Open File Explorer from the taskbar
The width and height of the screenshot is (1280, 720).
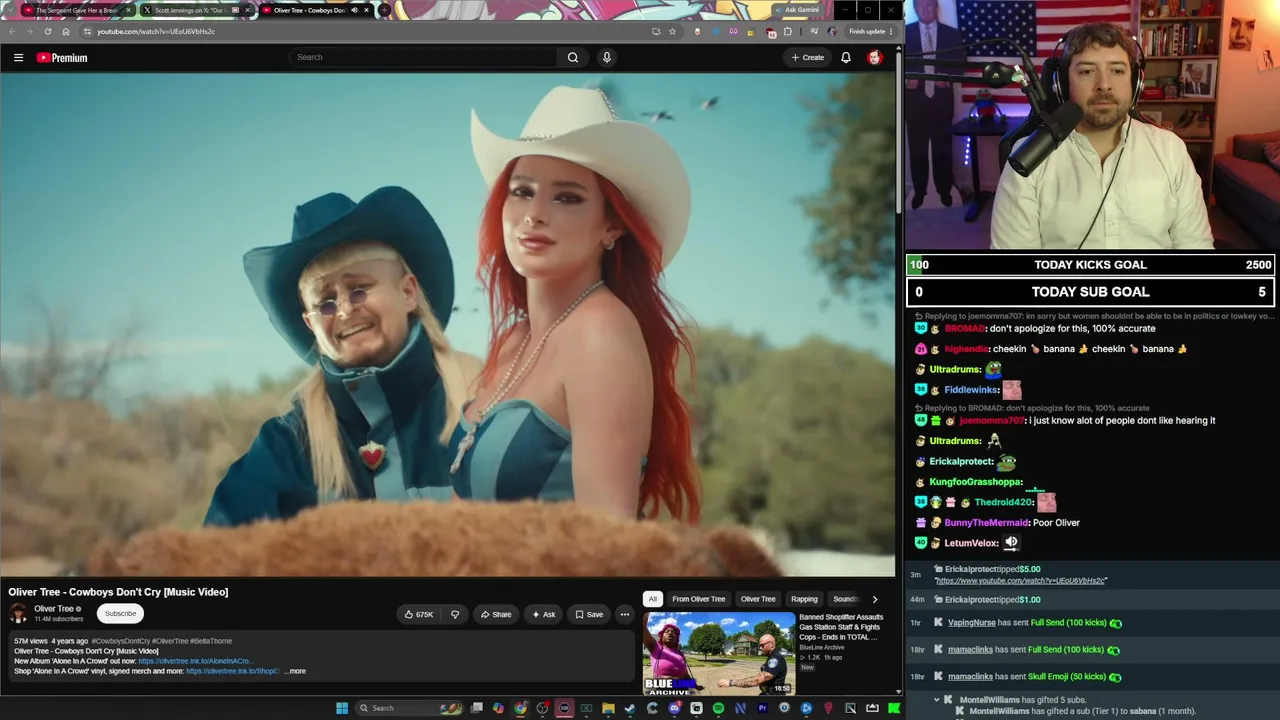[608, 708]
